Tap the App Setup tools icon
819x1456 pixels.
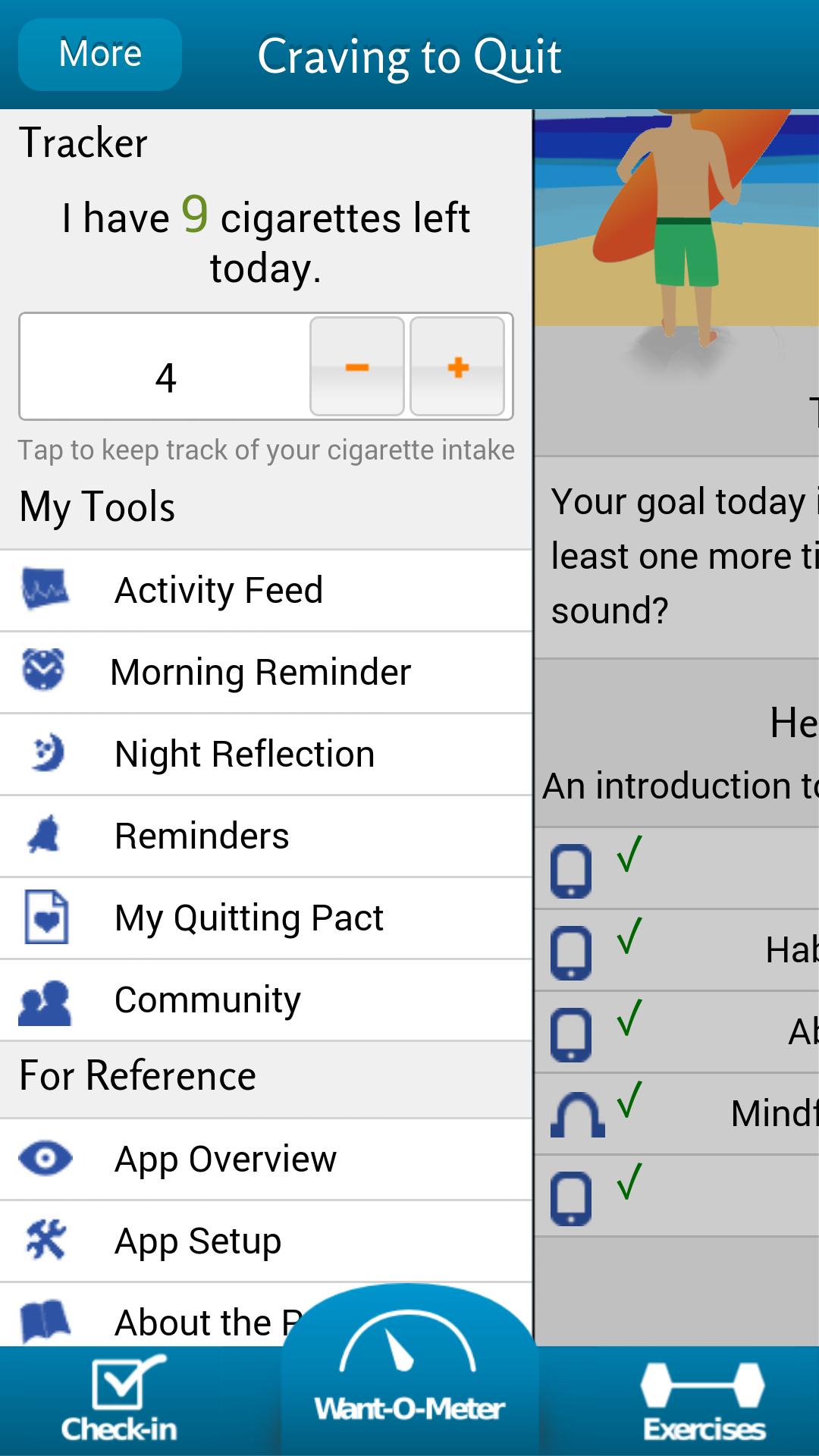pos(45,1241)
